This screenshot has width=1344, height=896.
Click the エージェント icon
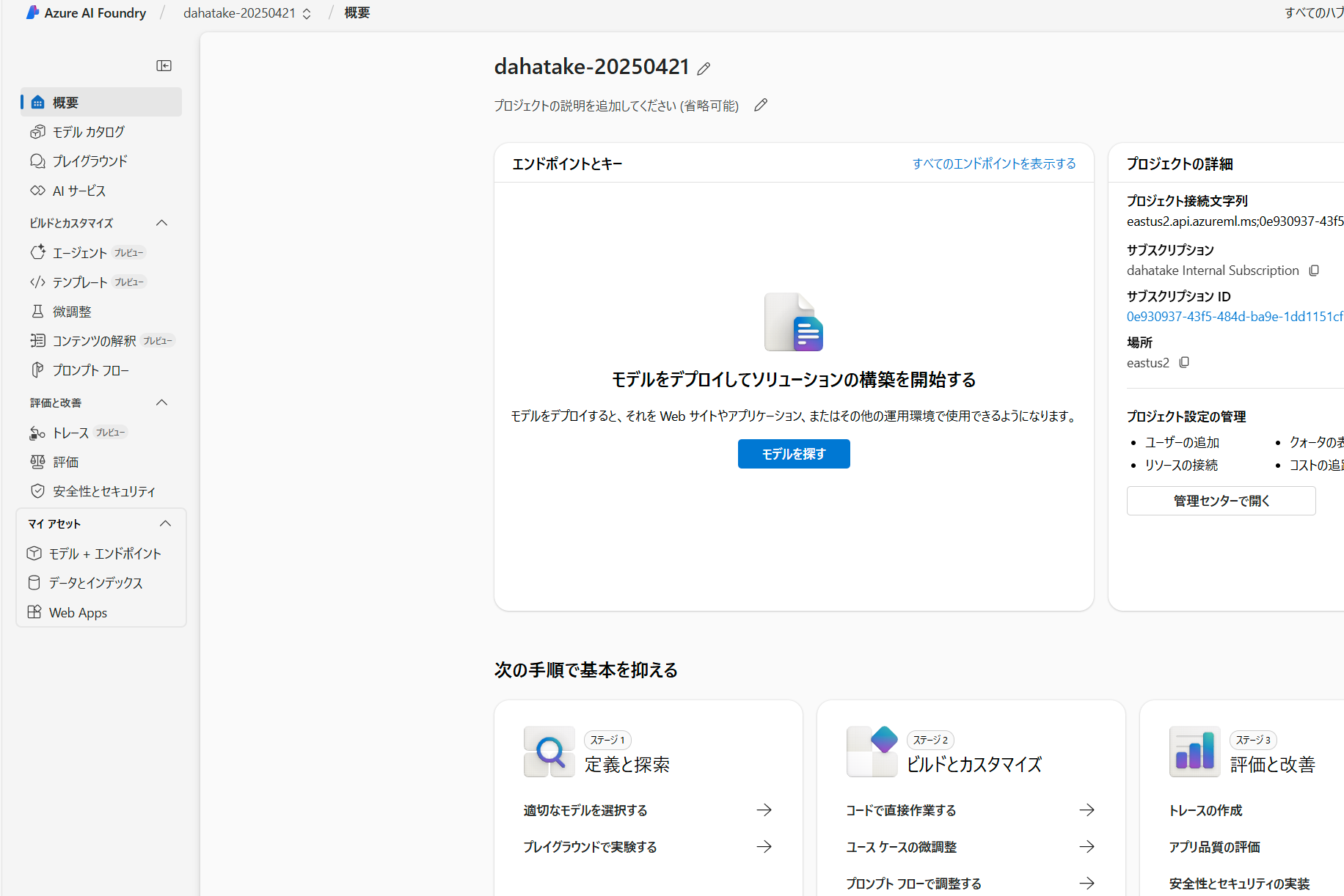click(38, 253)
